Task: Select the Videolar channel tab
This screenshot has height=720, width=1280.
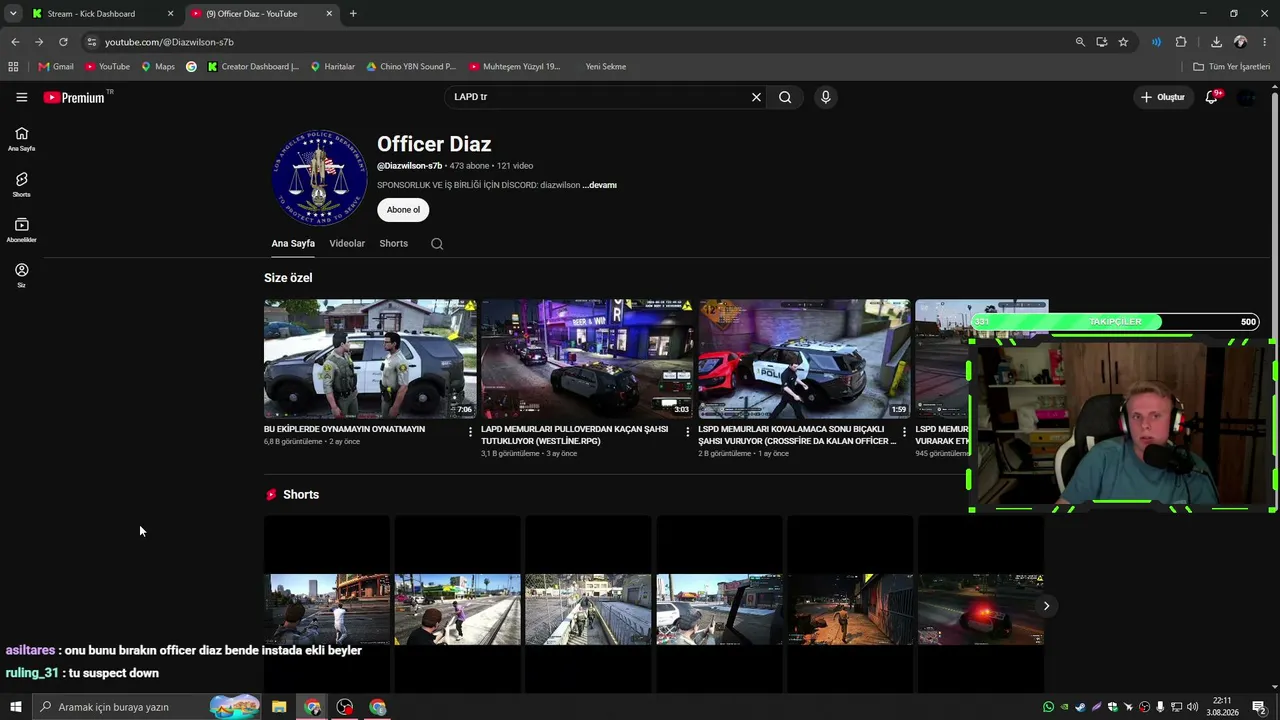Action: [x=347, y=243]
